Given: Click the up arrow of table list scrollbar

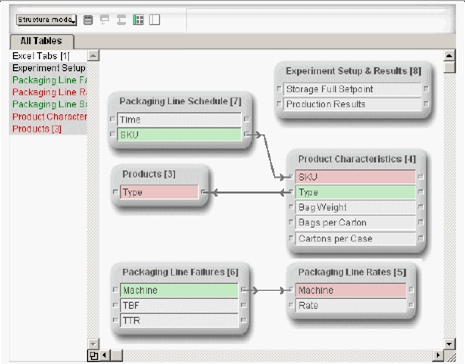Looking at the screenshot, I should point(93,56).
